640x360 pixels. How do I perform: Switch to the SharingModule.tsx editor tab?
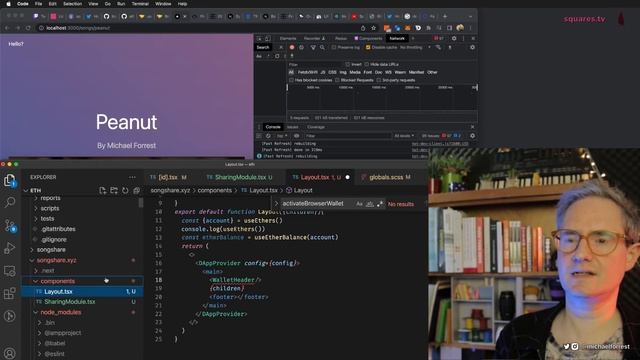coord(240,177)
